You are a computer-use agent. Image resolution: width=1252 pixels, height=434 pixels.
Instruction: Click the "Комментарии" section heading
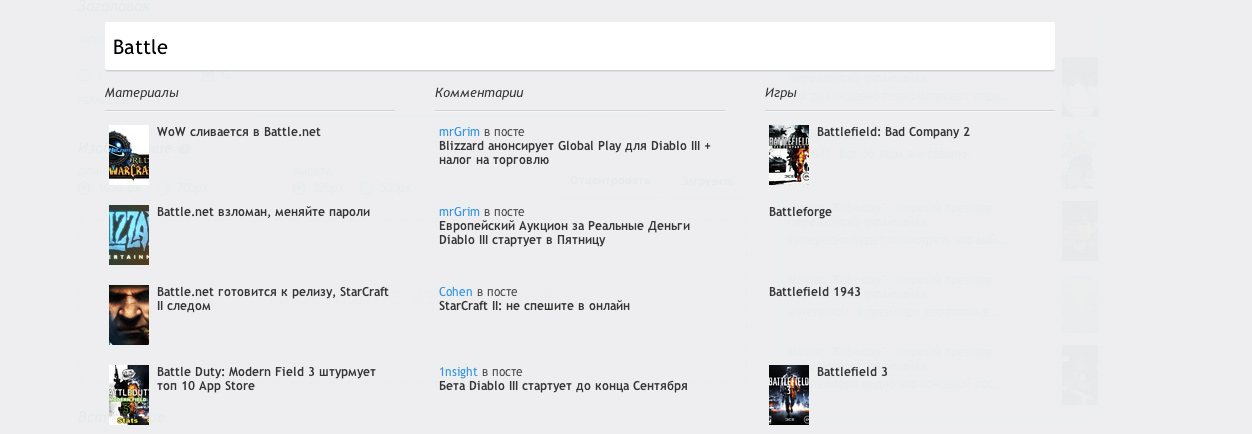[479, 93]
